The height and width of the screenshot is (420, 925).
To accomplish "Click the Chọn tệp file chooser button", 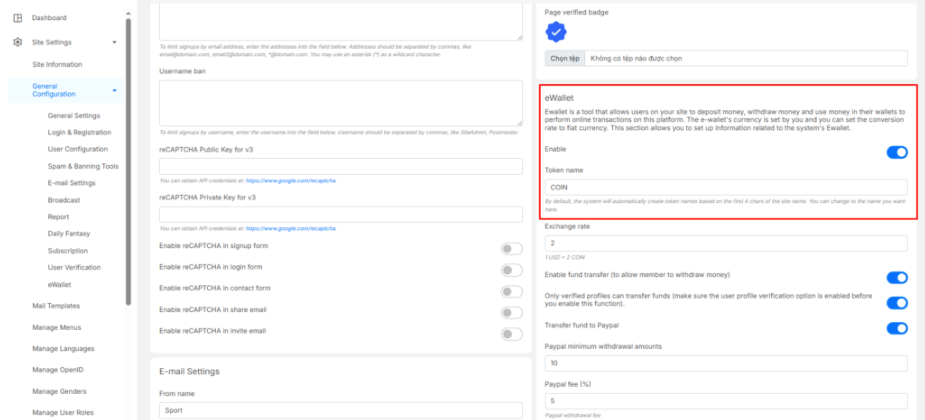I will pyautogui.click(x=564, y=59).
